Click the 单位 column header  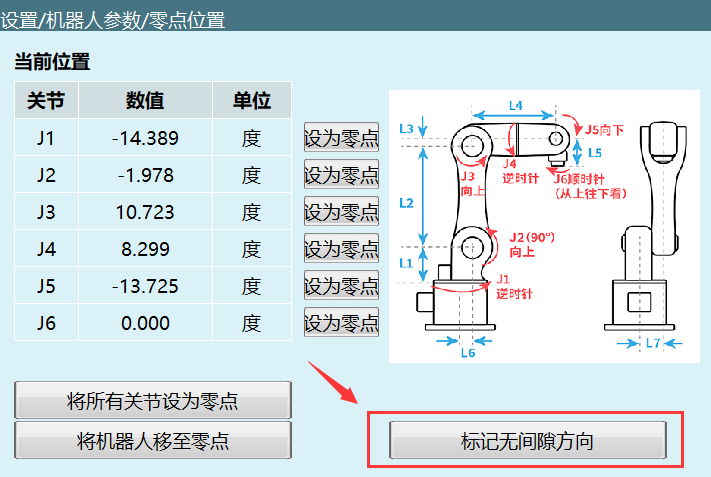251,101
